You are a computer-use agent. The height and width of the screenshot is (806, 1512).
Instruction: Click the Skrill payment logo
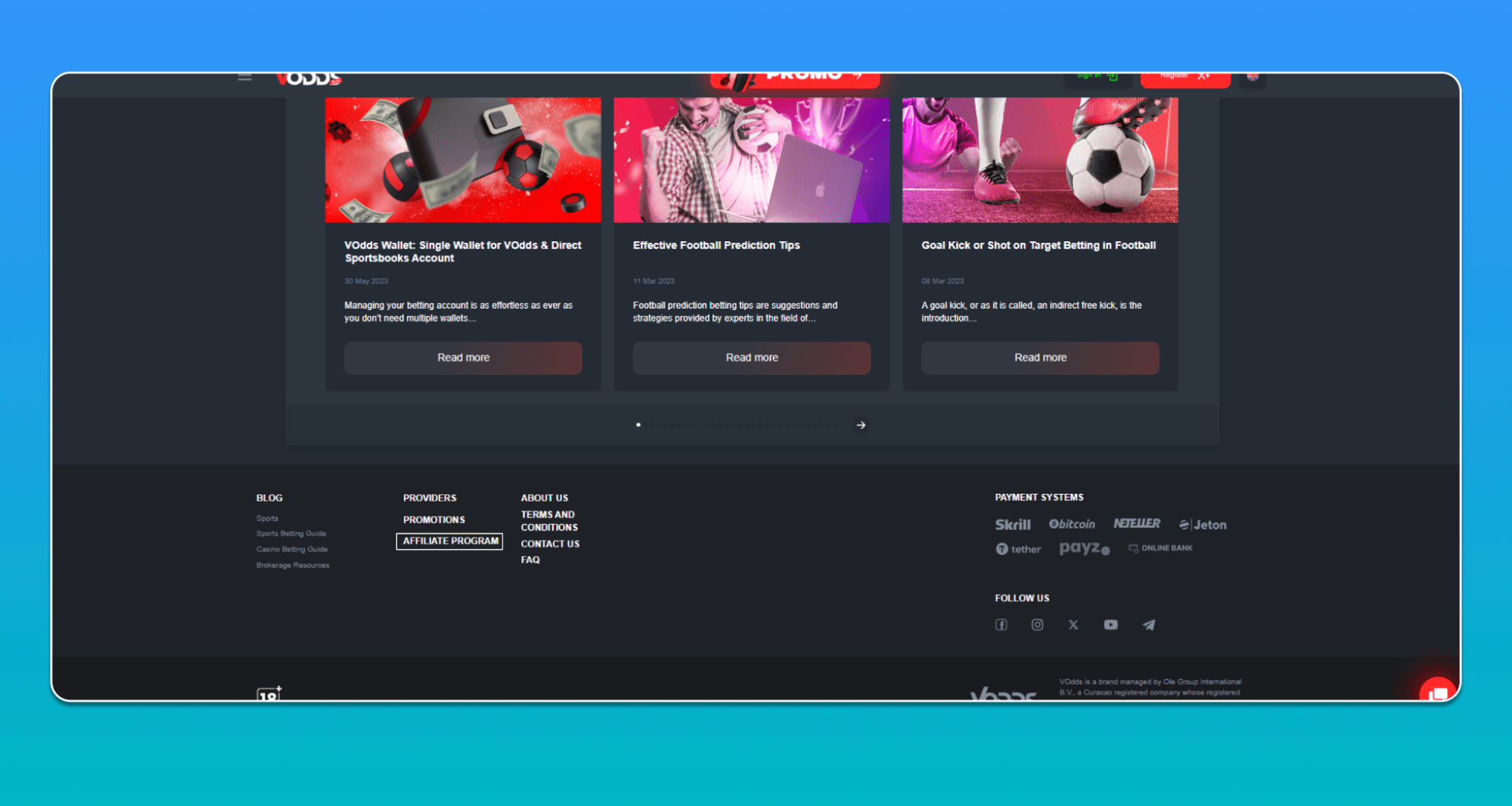(1012, 525)
